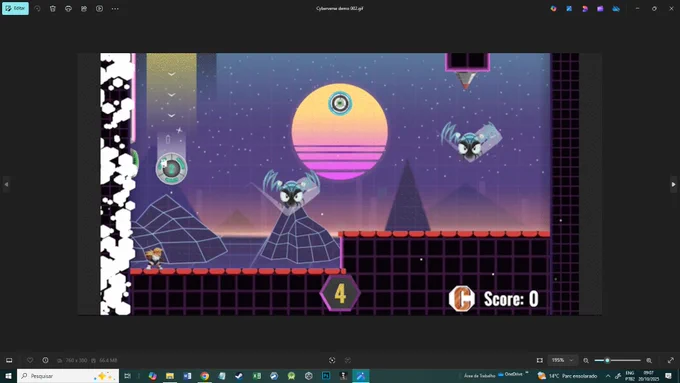Open Steam from the taskbar

point(239,376)
